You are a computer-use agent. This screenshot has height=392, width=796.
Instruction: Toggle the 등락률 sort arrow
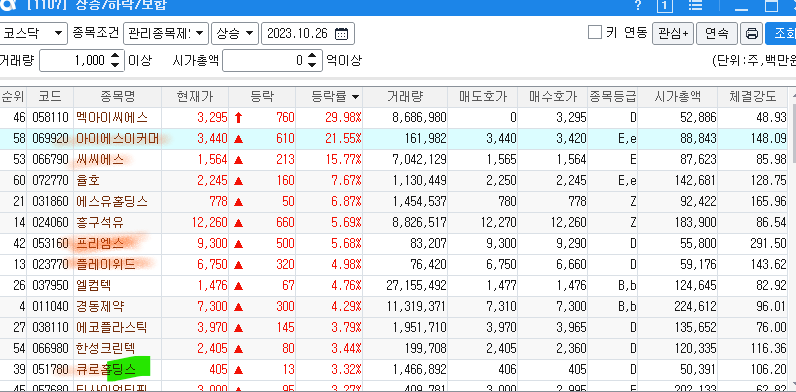(355, 97)
